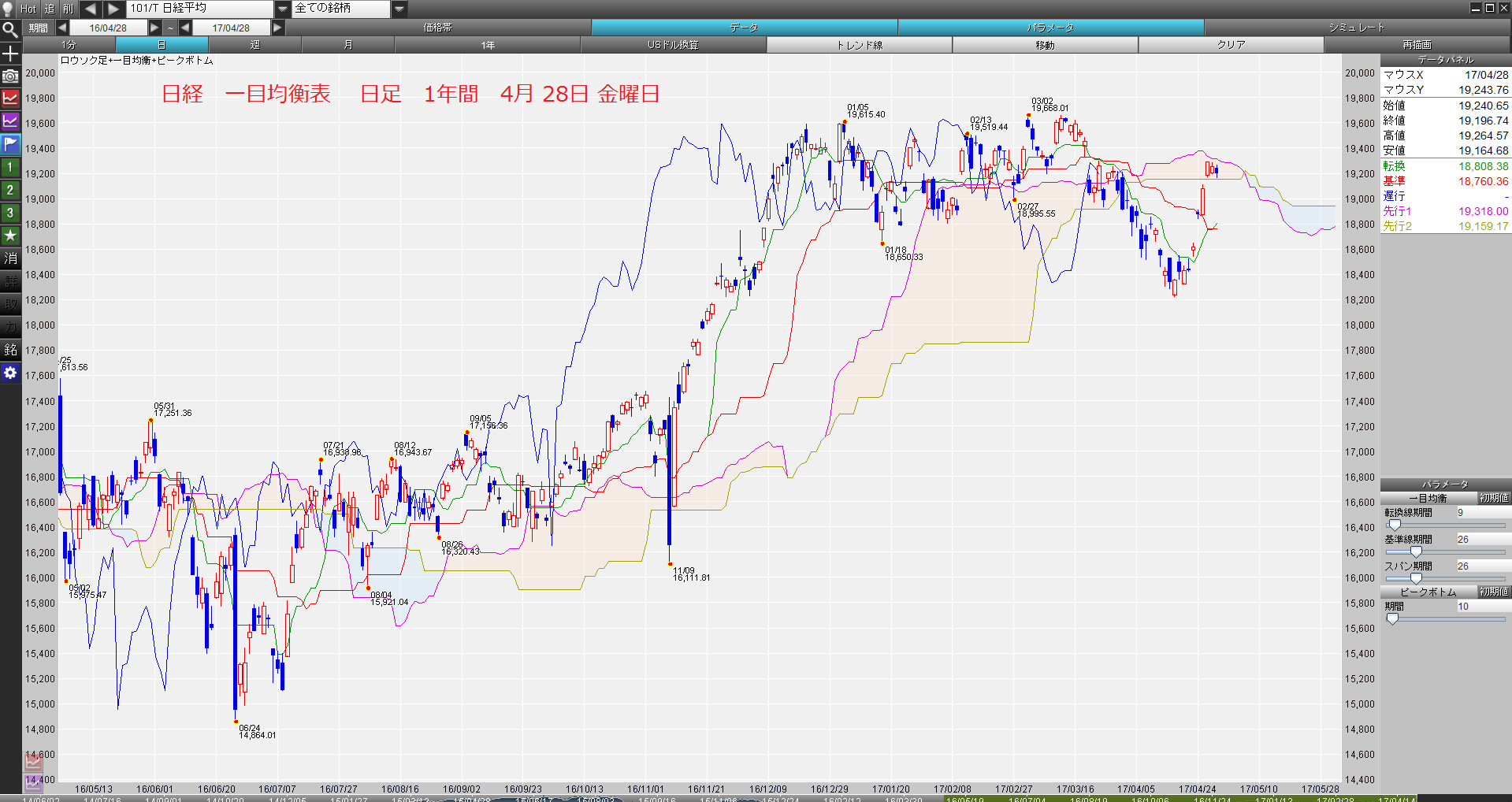
Task: Click the 力 button in sidebar
Action: [x=10, y=327]
